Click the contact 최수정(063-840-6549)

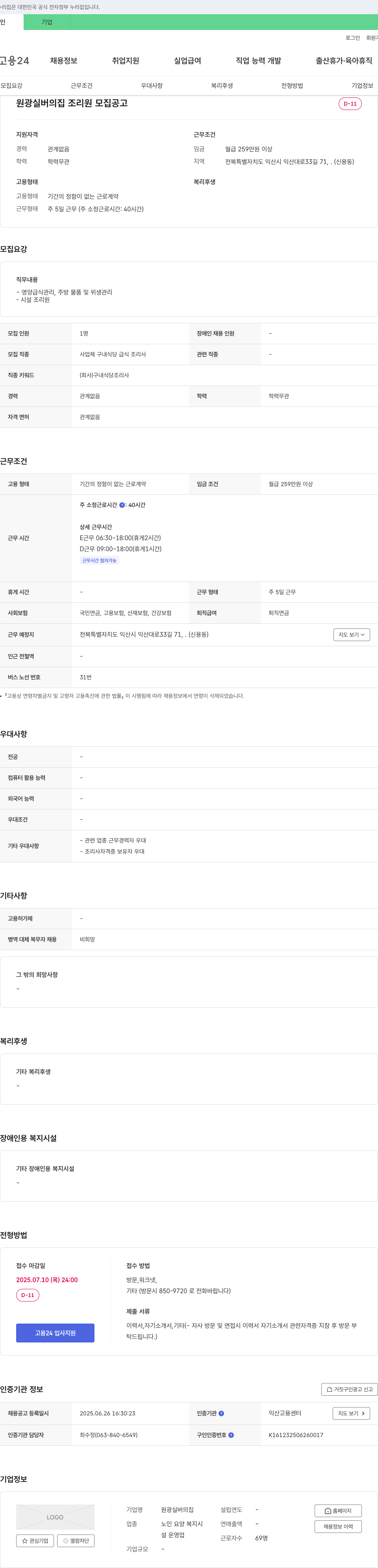pos(108,1435)
